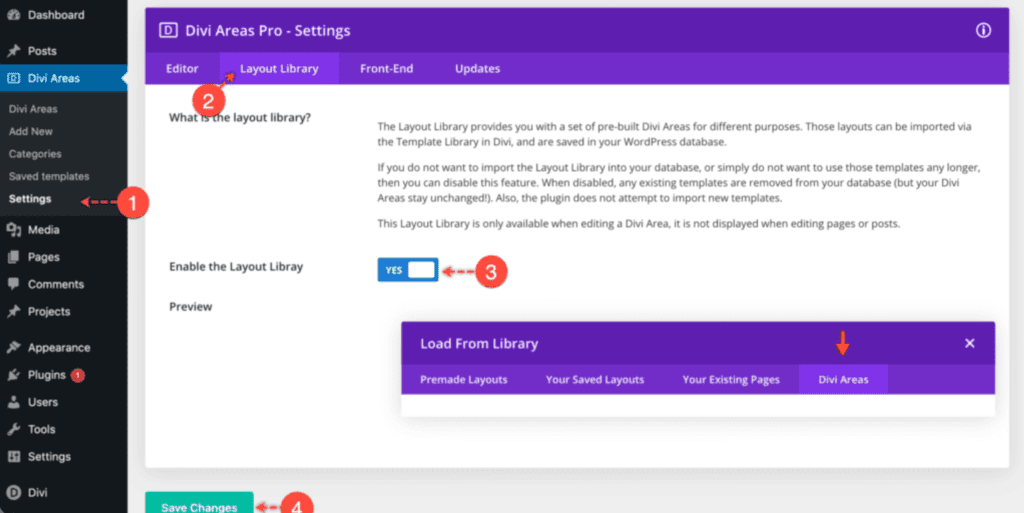Click the Posts pushpin icon
This screenshot has width=1024, height=513.
tap(14, 51)
